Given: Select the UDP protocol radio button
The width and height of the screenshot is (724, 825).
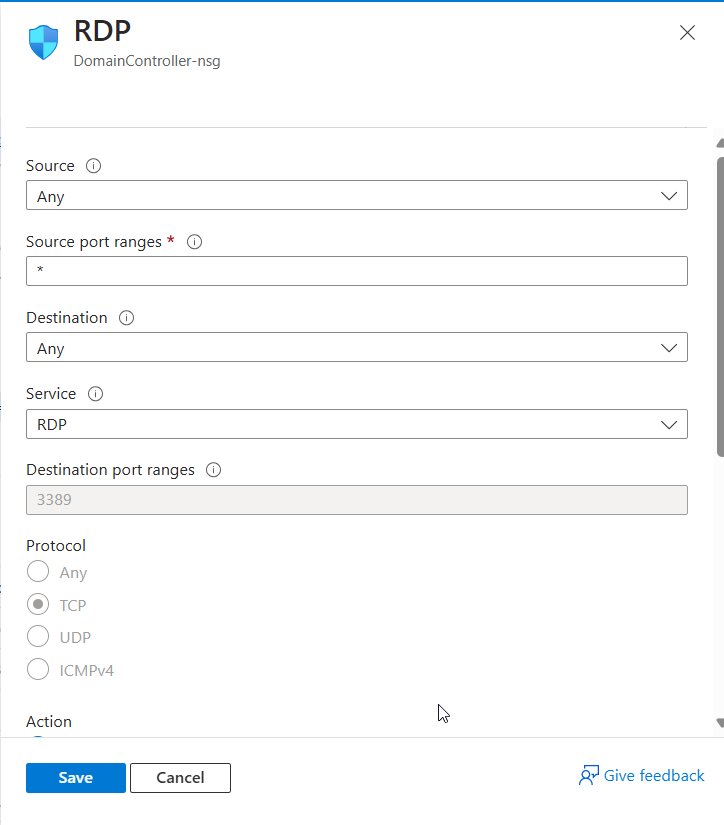Looking at the screenshot, I should 38,637.
